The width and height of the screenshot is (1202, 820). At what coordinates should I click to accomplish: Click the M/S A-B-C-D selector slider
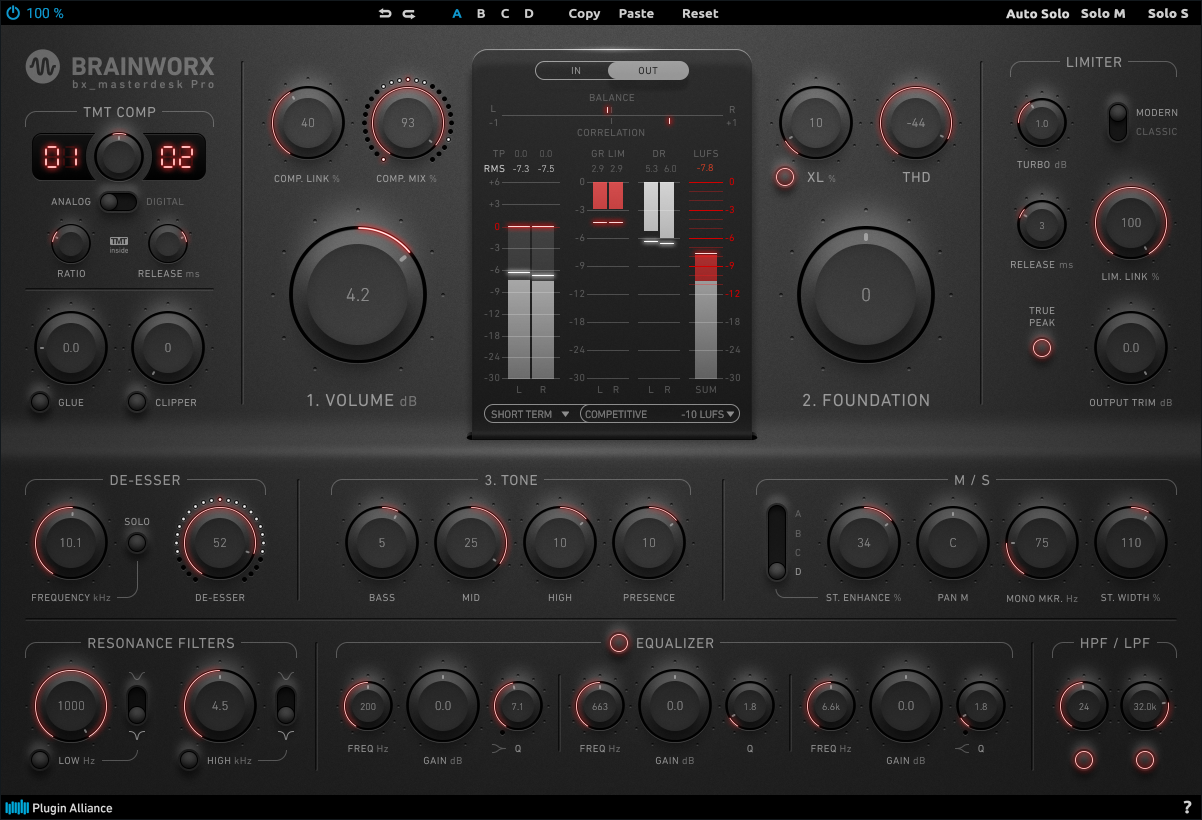click(x=777, y=542)
